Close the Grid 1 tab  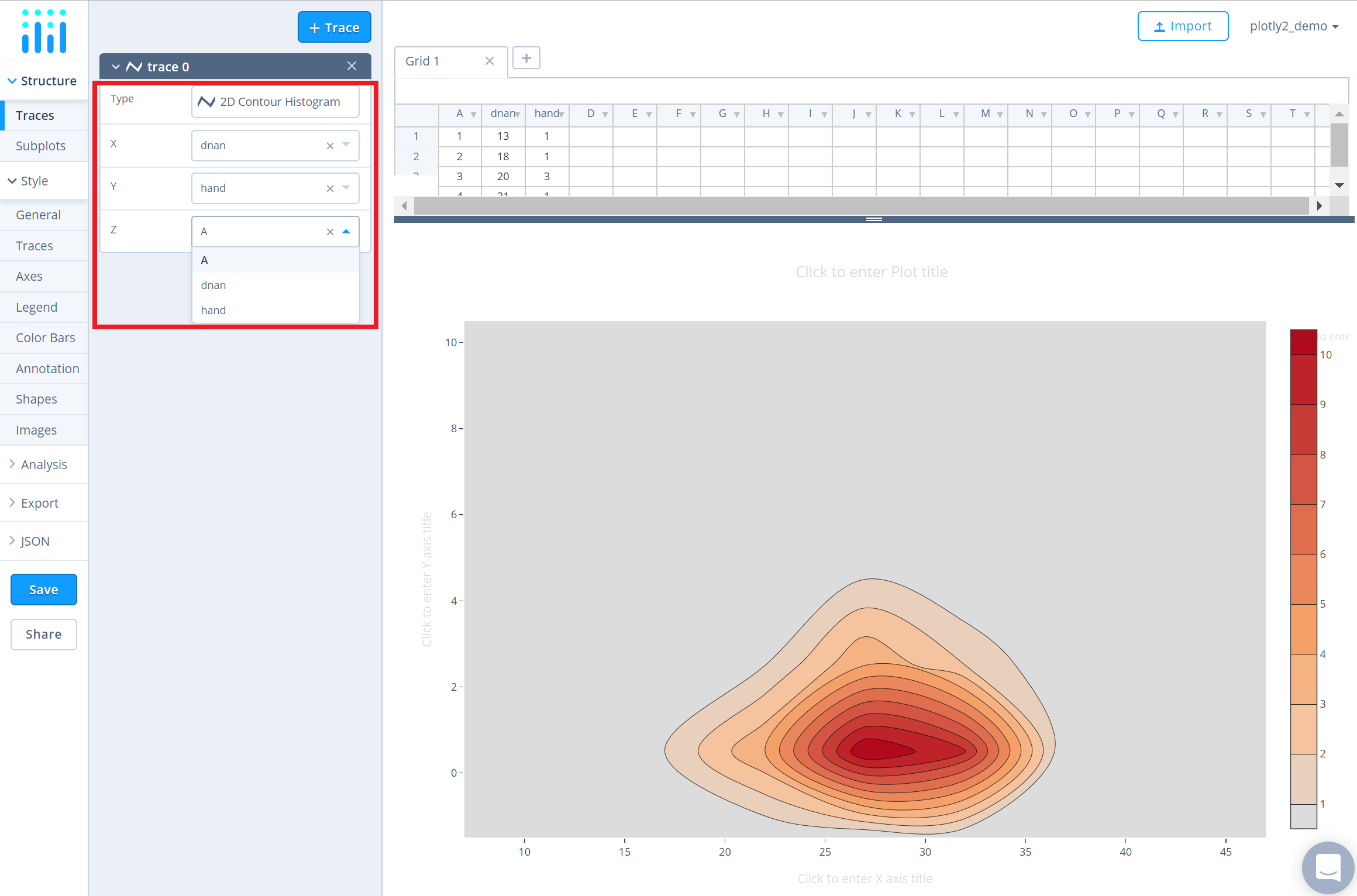tap(490, 61)
